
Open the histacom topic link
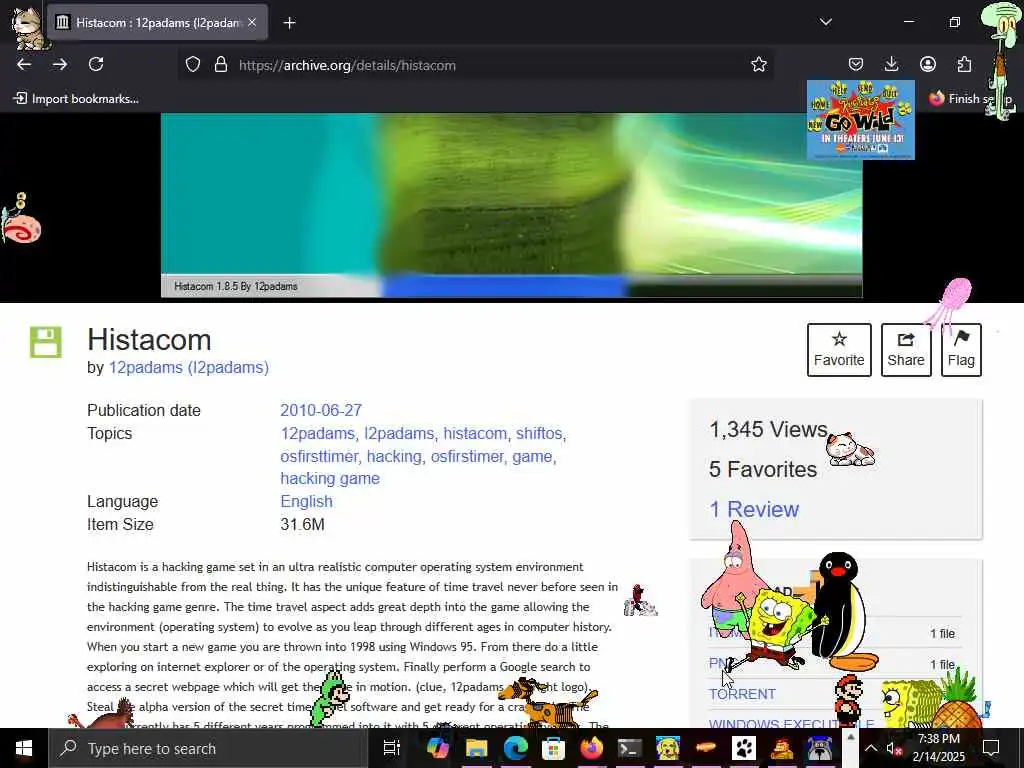[475, 434]
